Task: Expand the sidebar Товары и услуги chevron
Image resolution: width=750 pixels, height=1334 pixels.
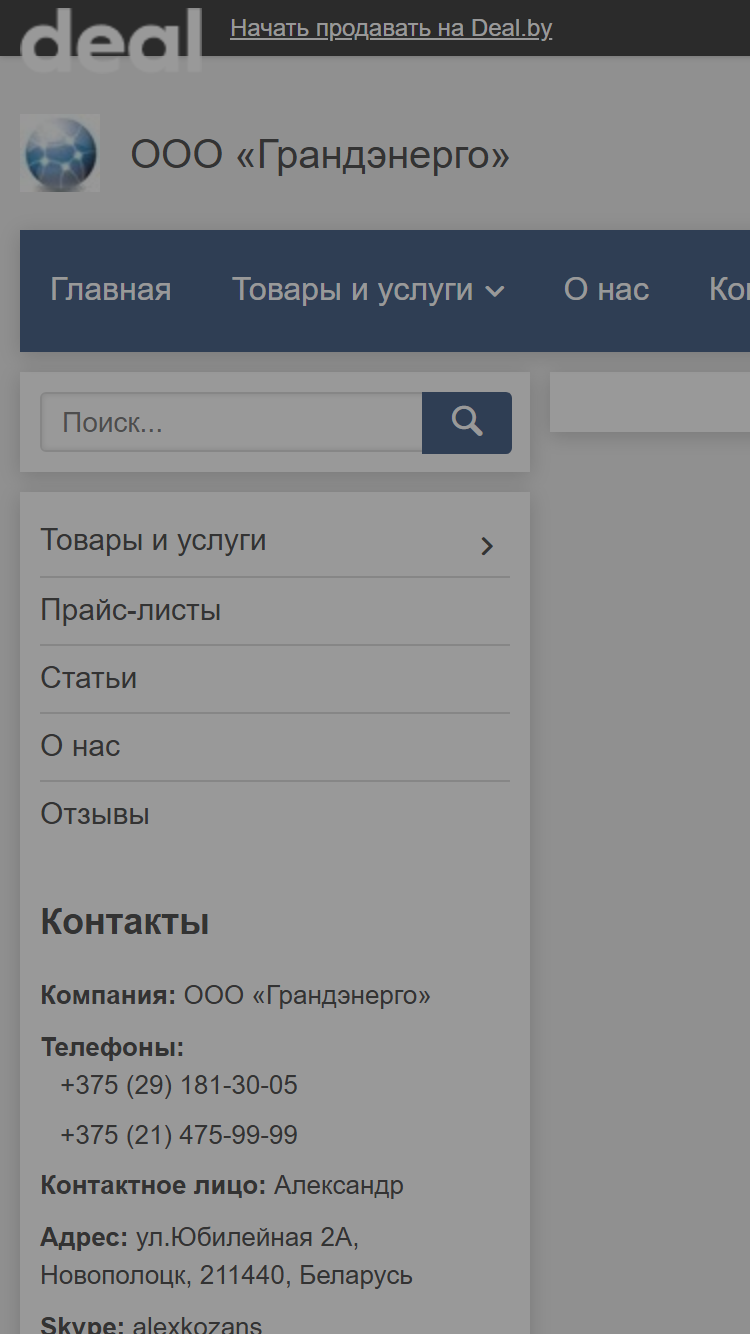Action: click(x=487, y=545)
